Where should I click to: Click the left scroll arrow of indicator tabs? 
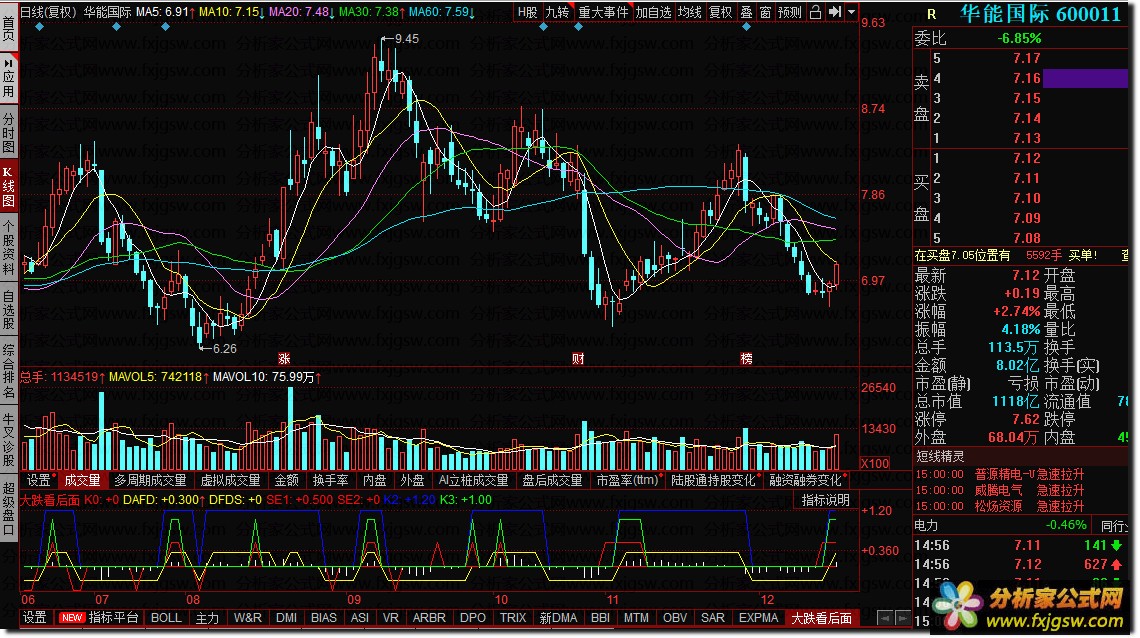[x=885, y=618]
